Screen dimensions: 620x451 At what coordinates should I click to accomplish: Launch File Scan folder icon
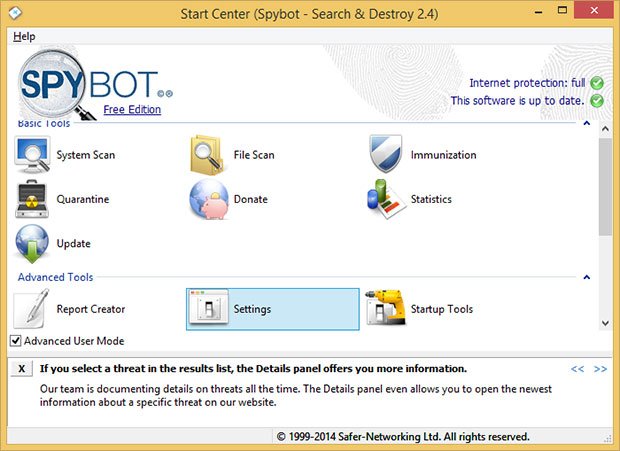[x=207, y=155]
